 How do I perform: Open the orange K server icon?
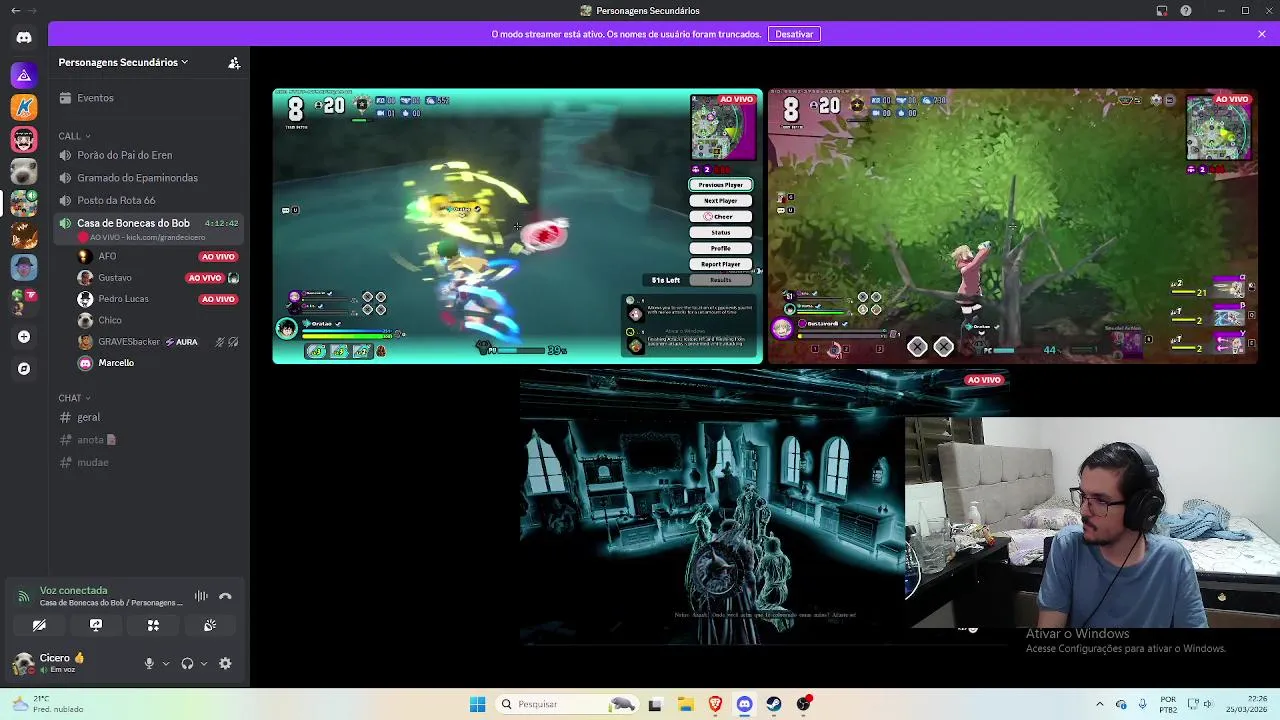24,107
